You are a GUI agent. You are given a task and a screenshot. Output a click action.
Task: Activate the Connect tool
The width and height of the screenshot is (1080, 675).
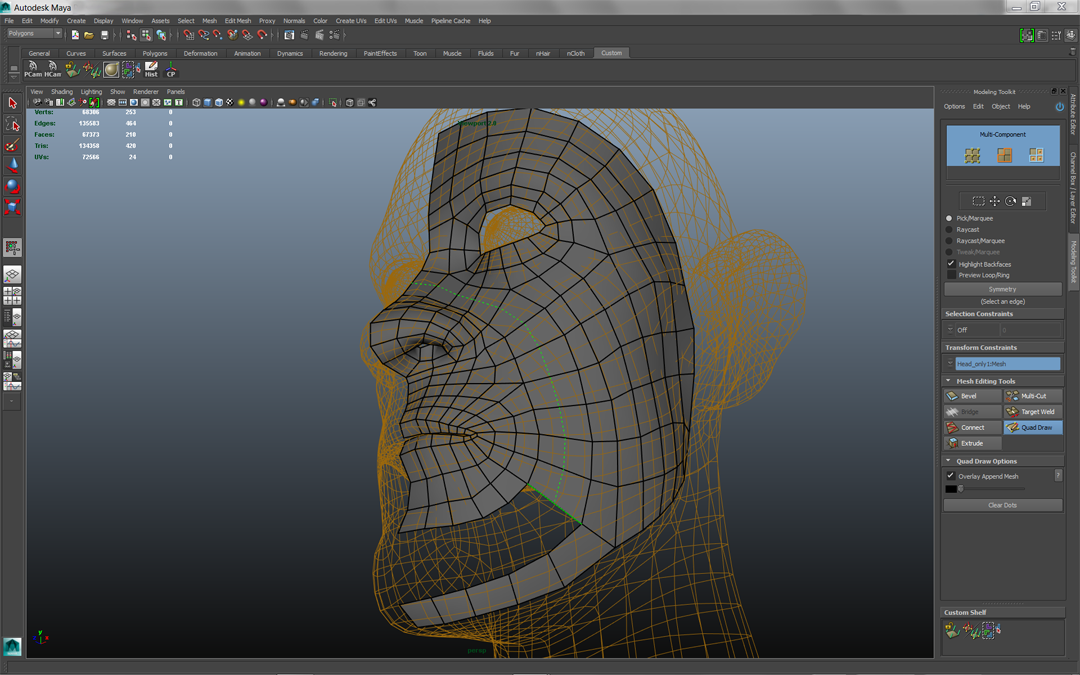(x=969, y=427)
